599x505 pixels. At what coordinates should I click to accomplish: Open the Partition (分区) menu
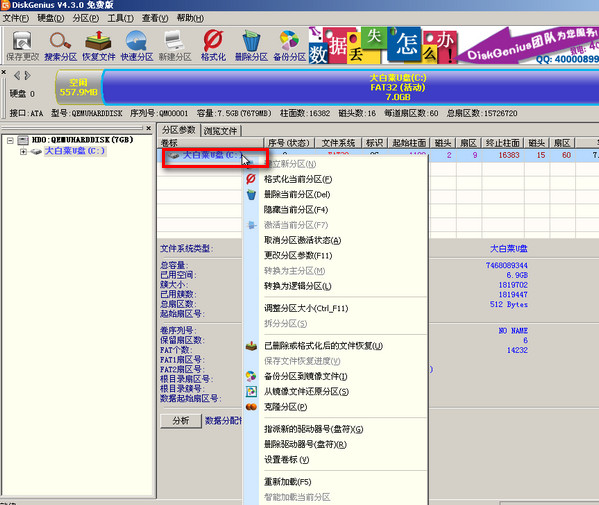86,18
